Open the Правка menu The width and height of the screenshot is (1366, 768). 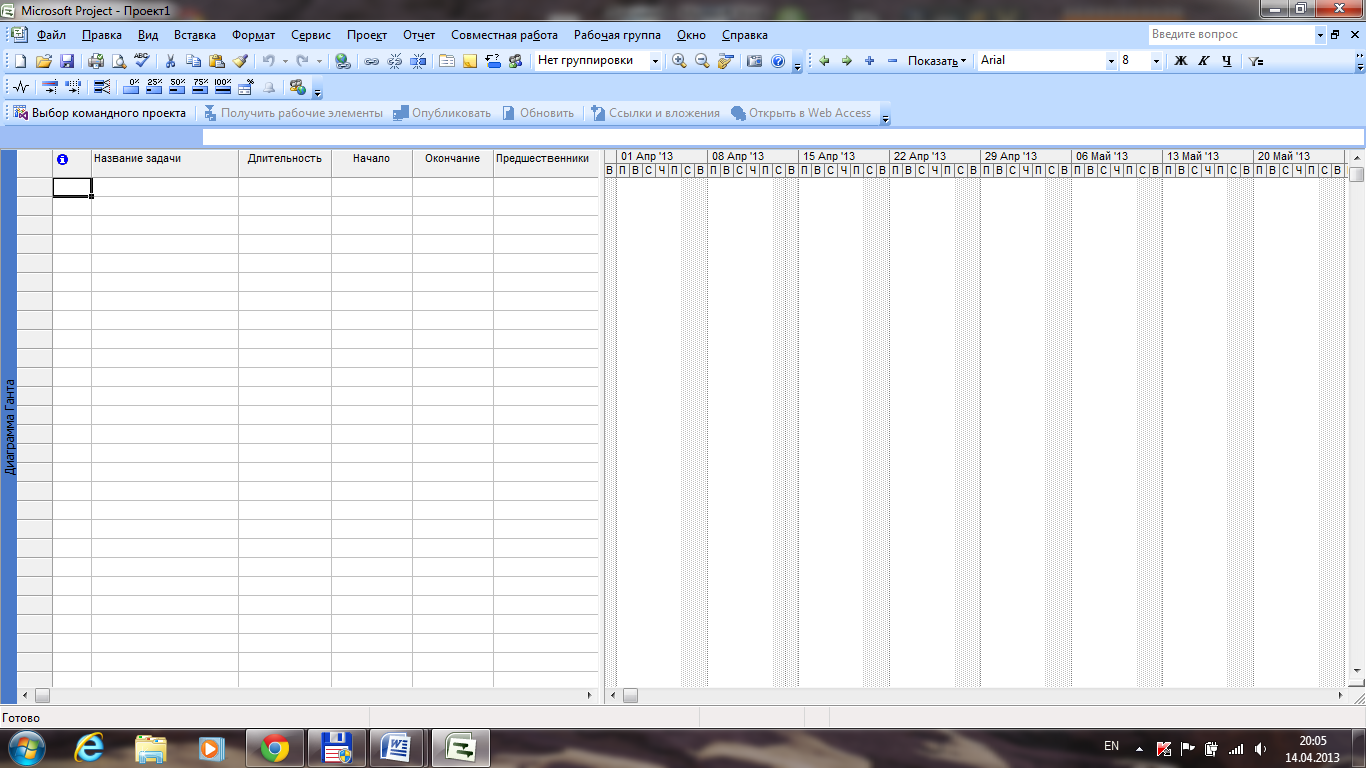pyautogui.click(x=102, y=35)
